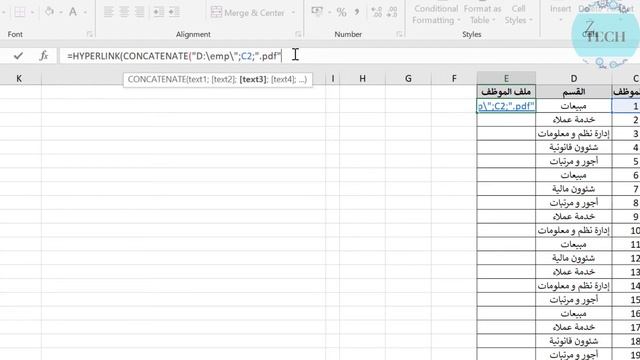Apply Align Right icon
This screenshot has height=360, width=640.
pos(140,12)
